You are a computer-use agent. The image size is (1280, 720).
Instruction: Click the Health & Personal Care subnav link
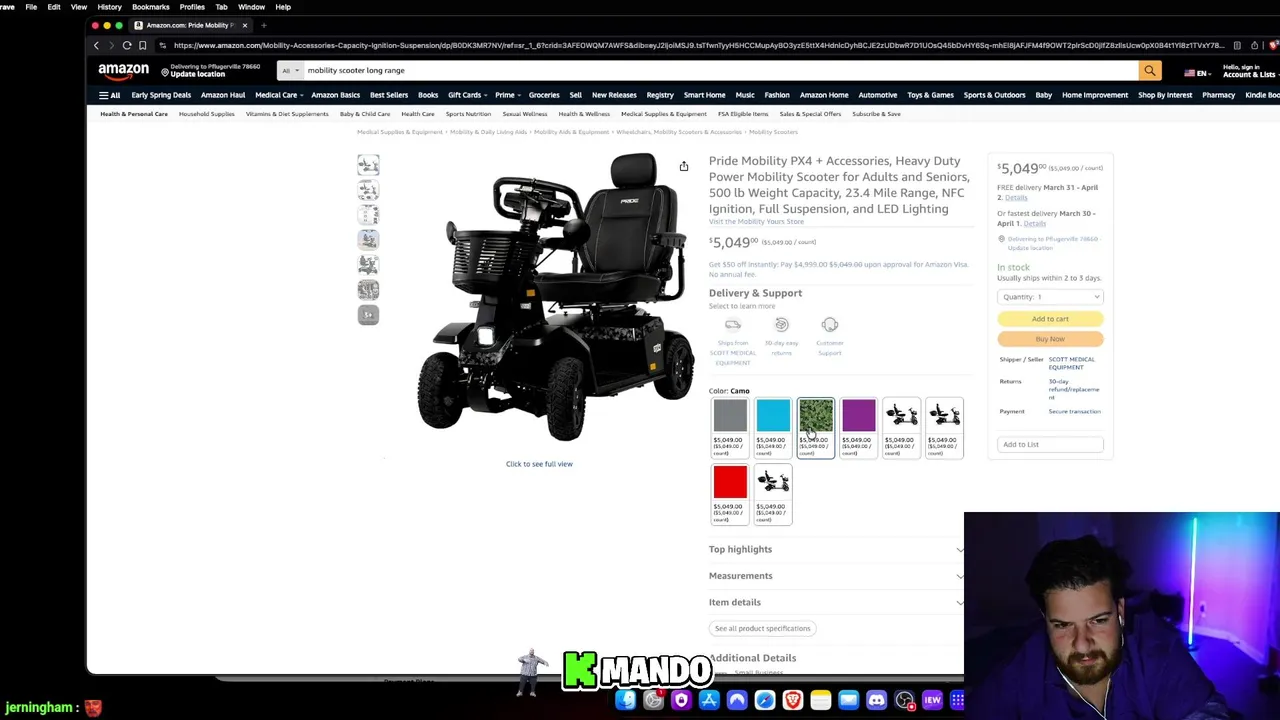point(134,114)
